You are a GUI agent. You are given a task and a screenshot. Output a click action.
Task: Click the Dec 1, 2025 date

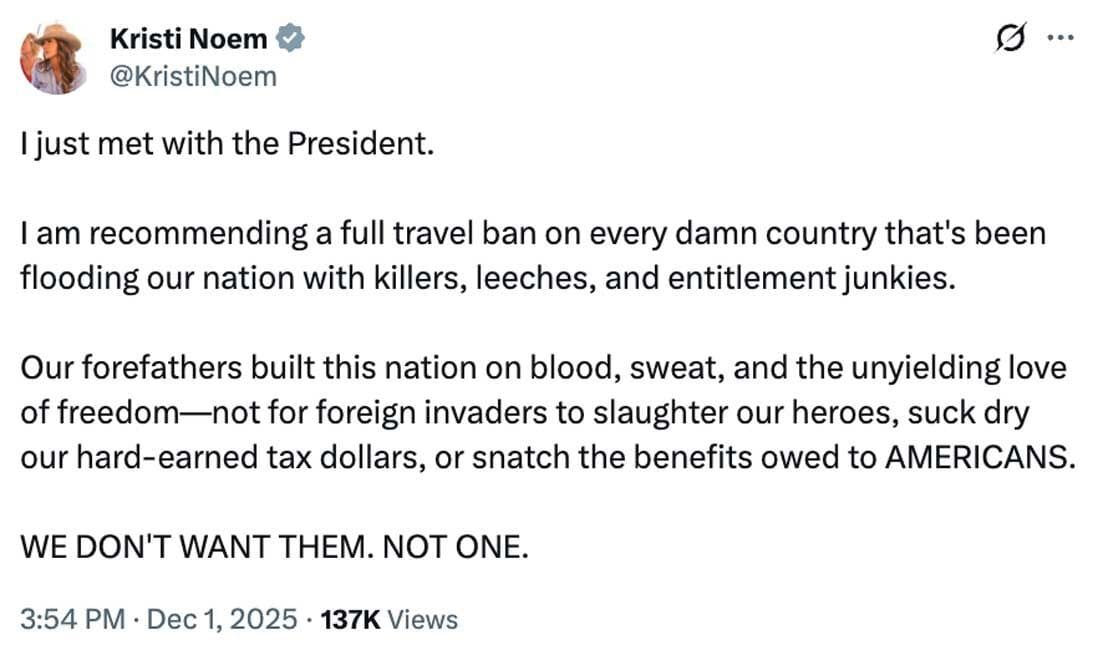[x=222, y=619]
